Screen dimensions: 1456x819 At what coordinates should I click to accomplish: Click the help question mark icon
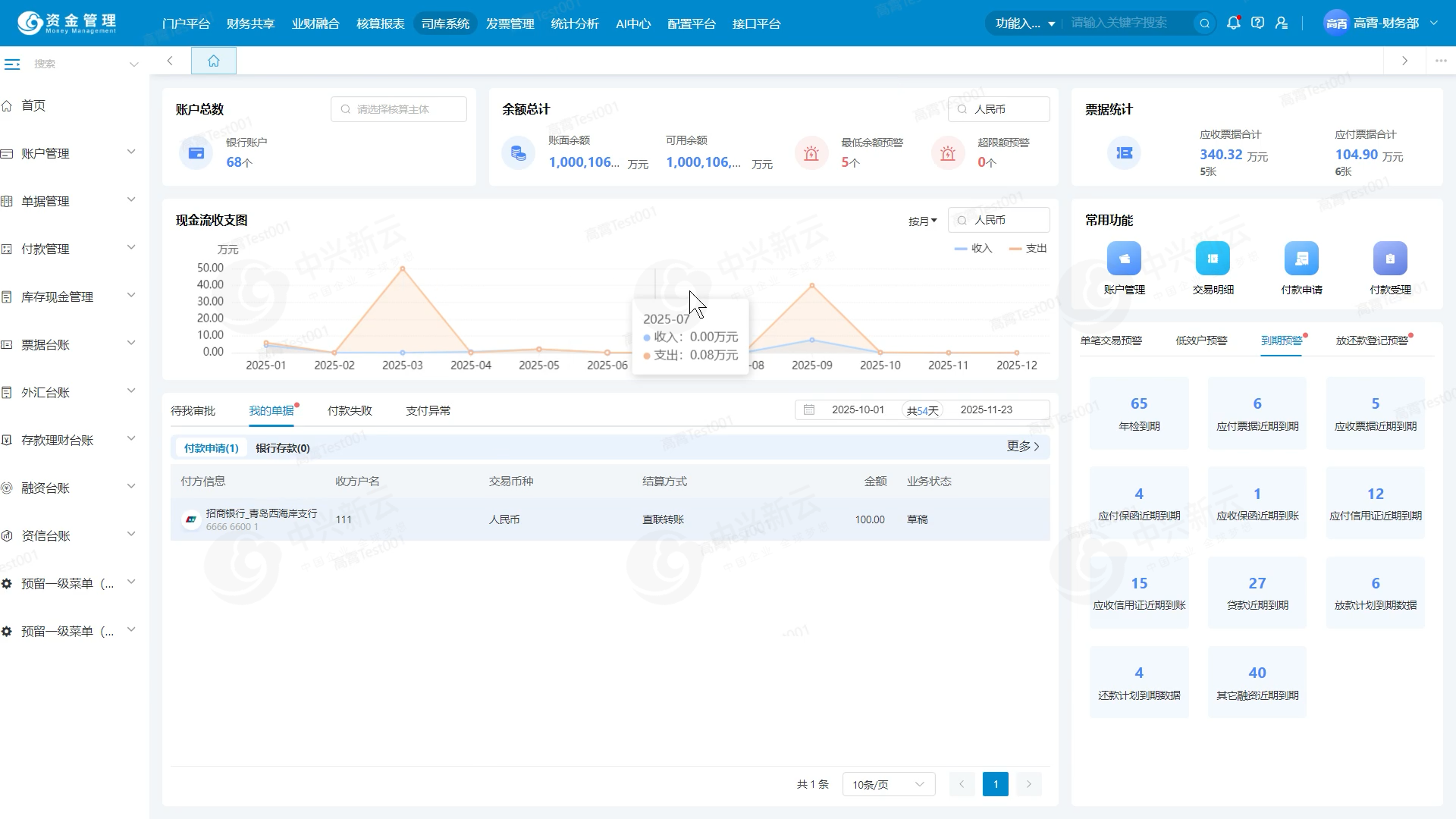click(1257, 23)
